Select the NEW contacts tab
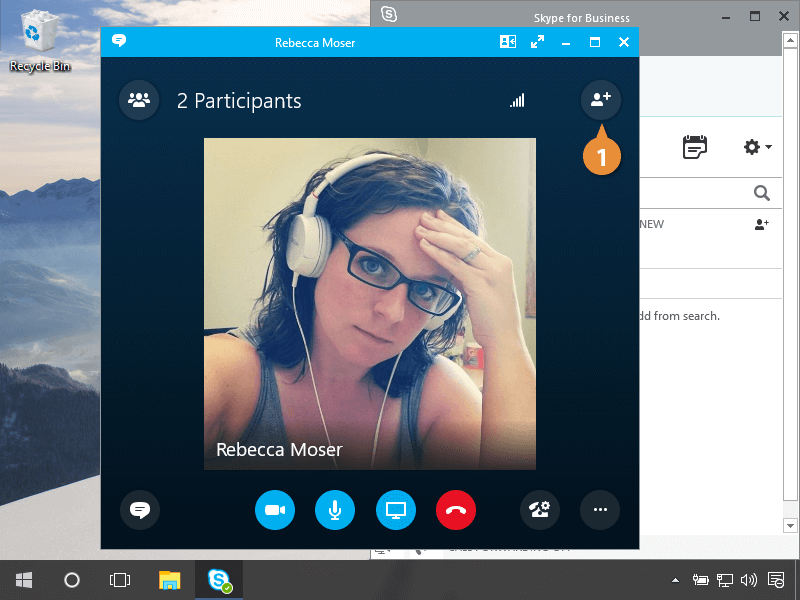 [651, 224]
